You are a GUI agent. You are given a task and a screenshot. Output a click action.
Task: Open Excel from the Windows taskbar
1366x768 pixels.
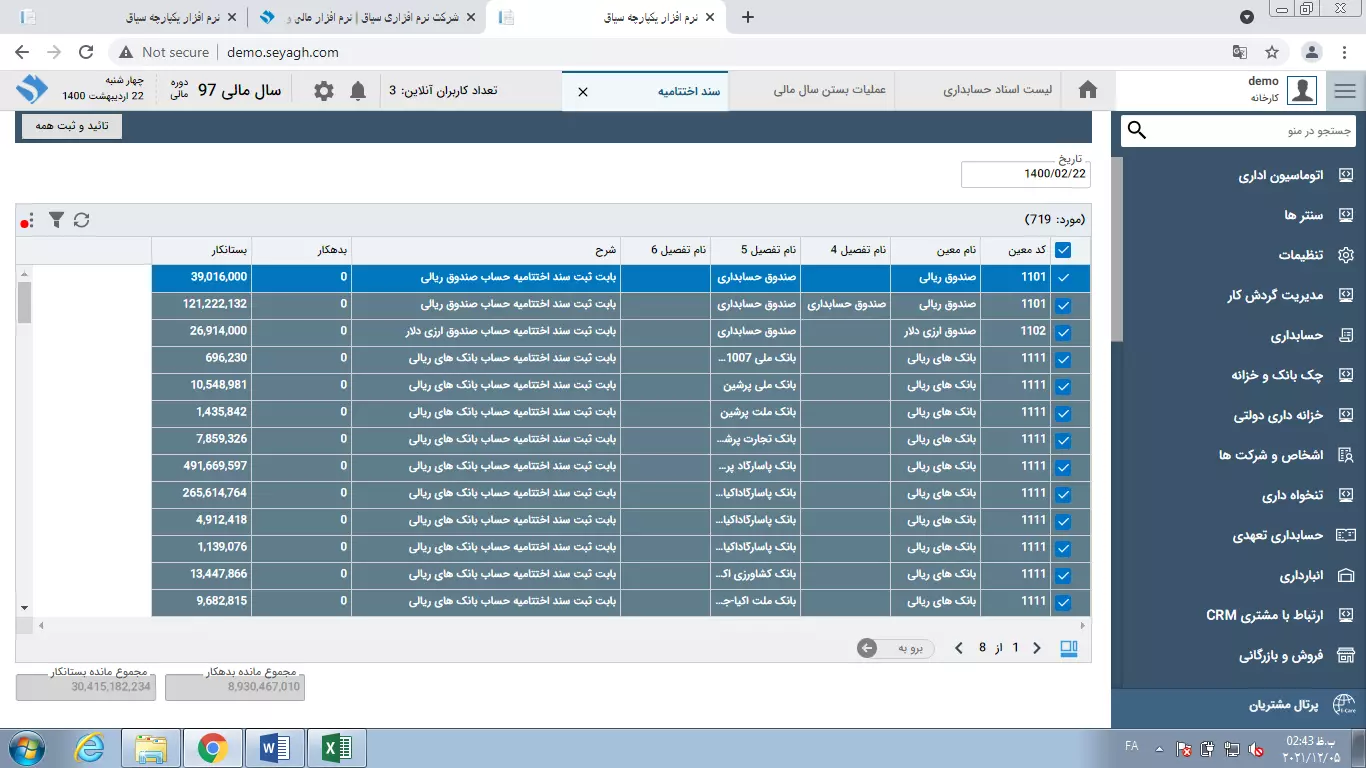pos(336,747)
